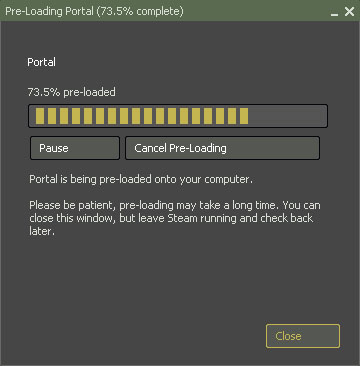Click the "Portal" game name label
Screen dimensions: 360x366
[x=41, y=62]
